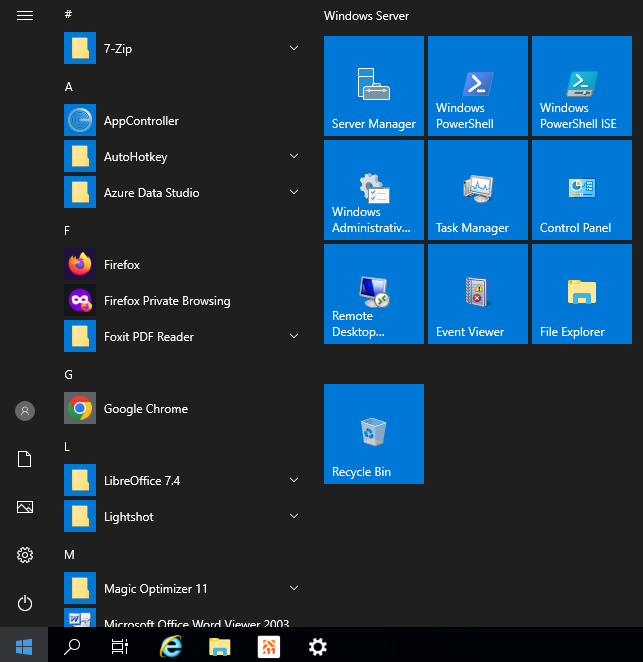Click the Windows Start button in the taskbar
The height and width of the screenshot is (662, 643).
[24, 646]
